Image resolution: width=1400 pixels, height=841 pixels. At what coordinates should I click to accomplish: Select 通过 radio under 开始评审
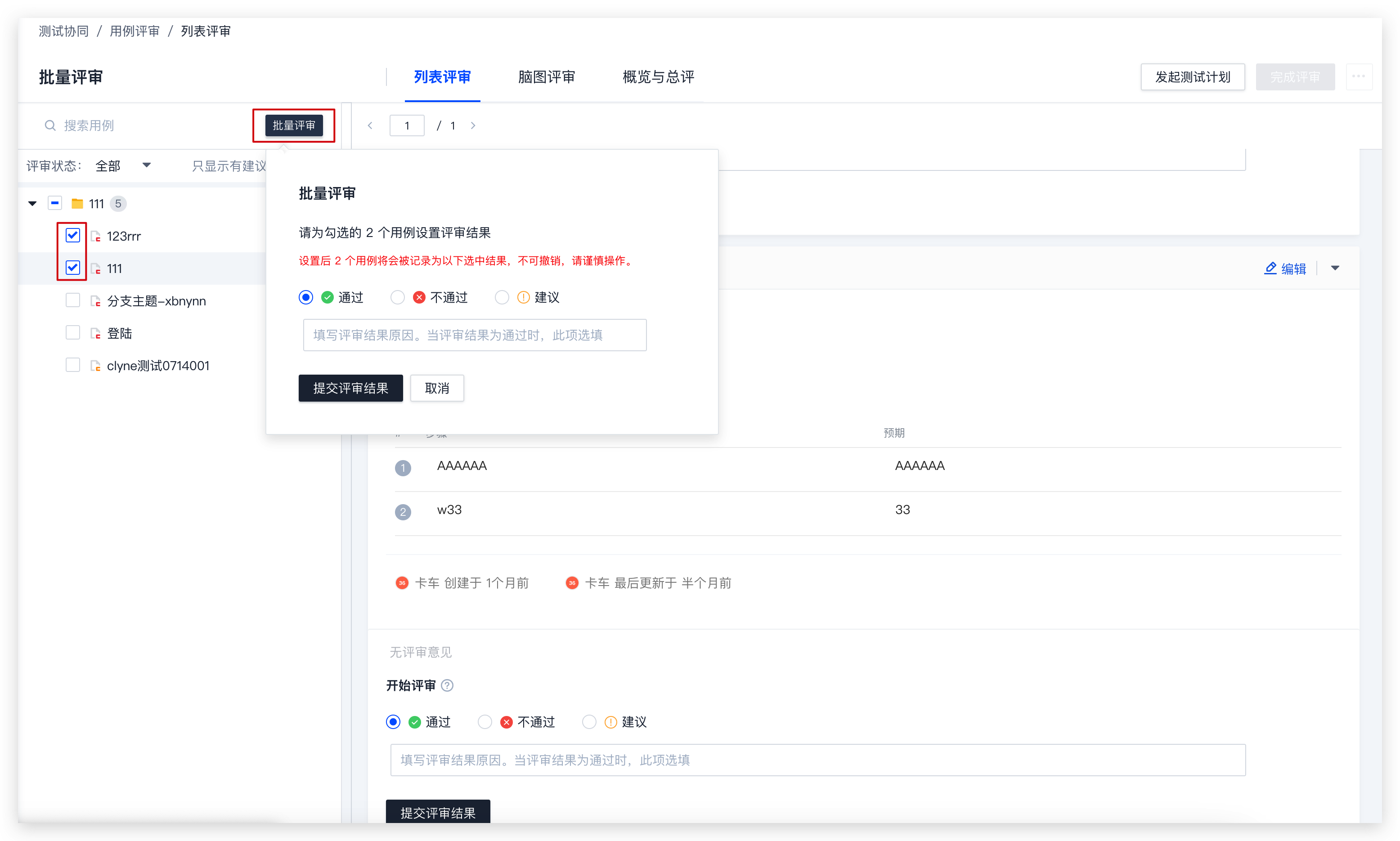click(x=393, y=722)
